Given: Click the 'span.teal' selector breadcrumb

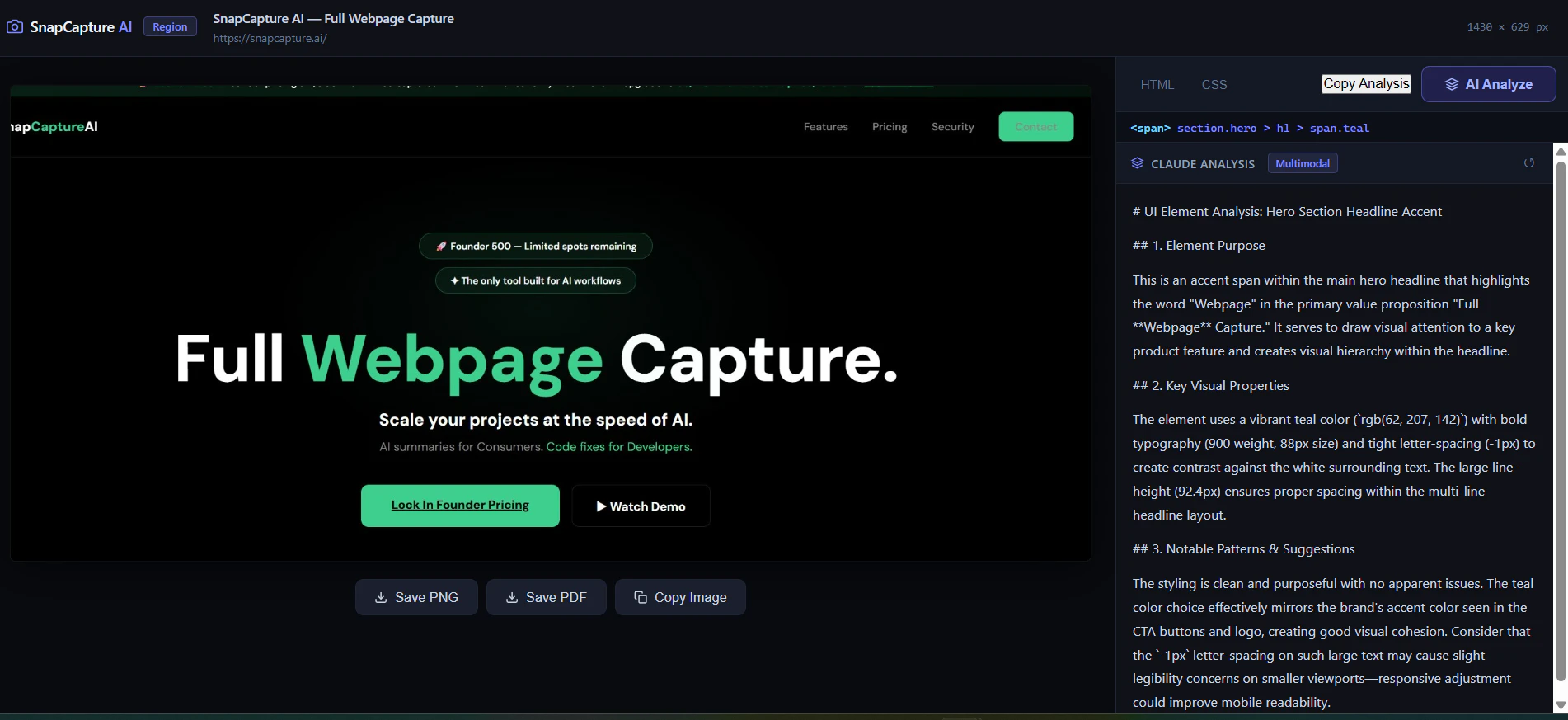Looking at the screenshot, I should (x=1340, y=128).
